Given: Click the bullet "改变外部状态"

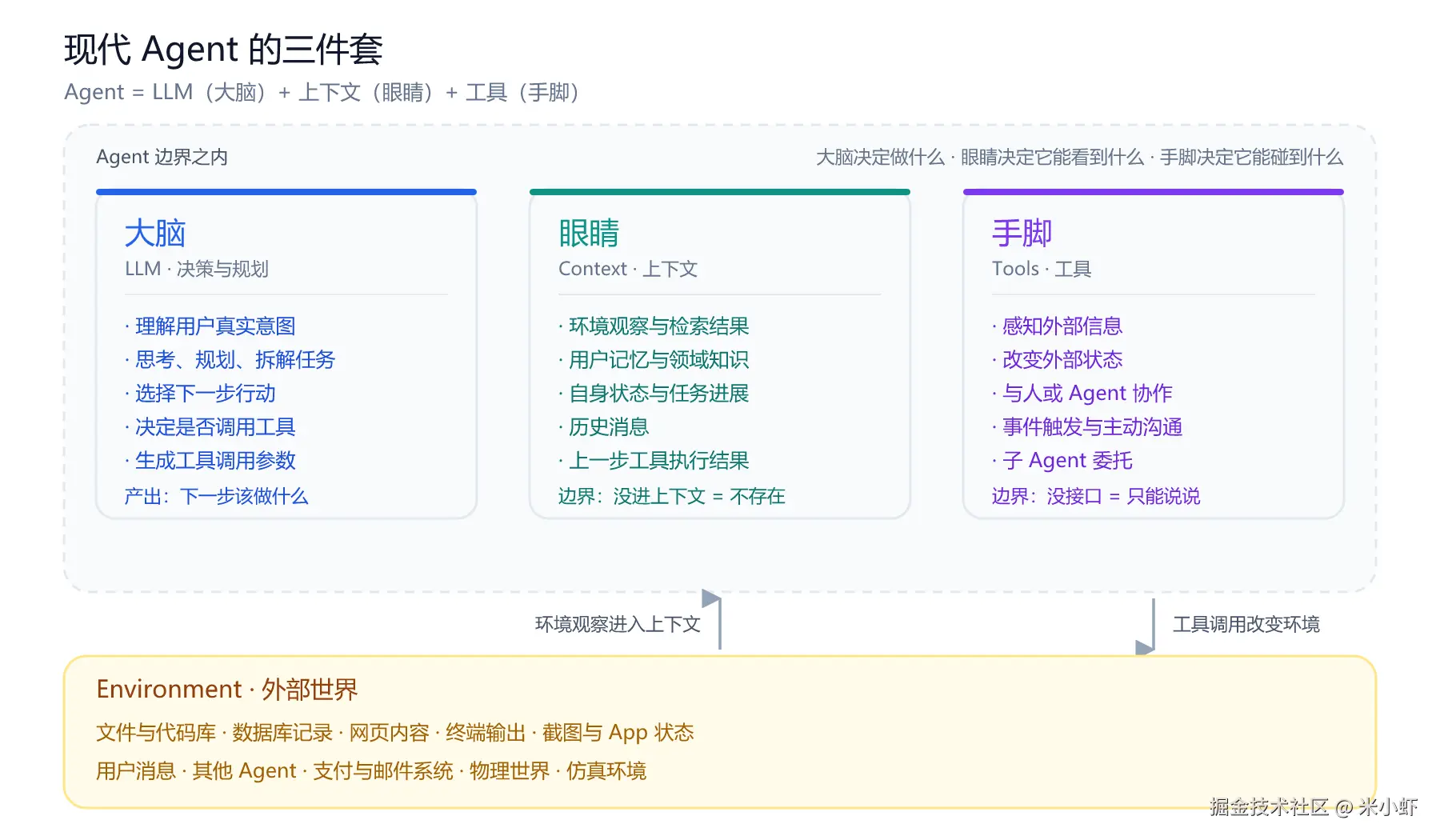Looking at the screenshot, I should (x=1058, y=360).
